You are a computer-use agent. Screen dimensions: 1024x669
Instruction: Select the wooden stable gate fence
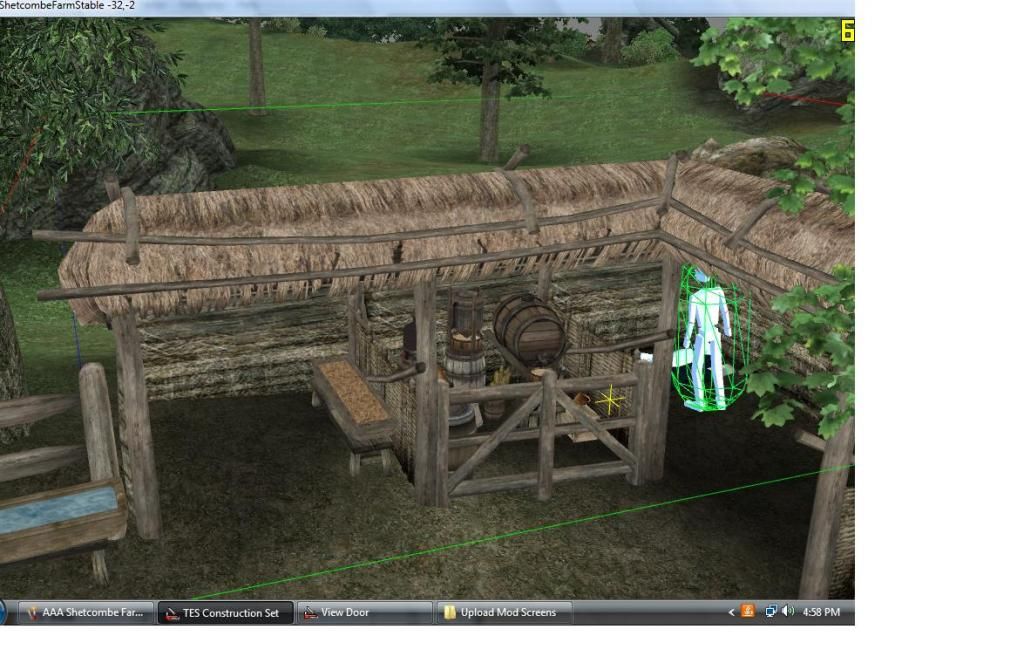(x=542, y=434)
